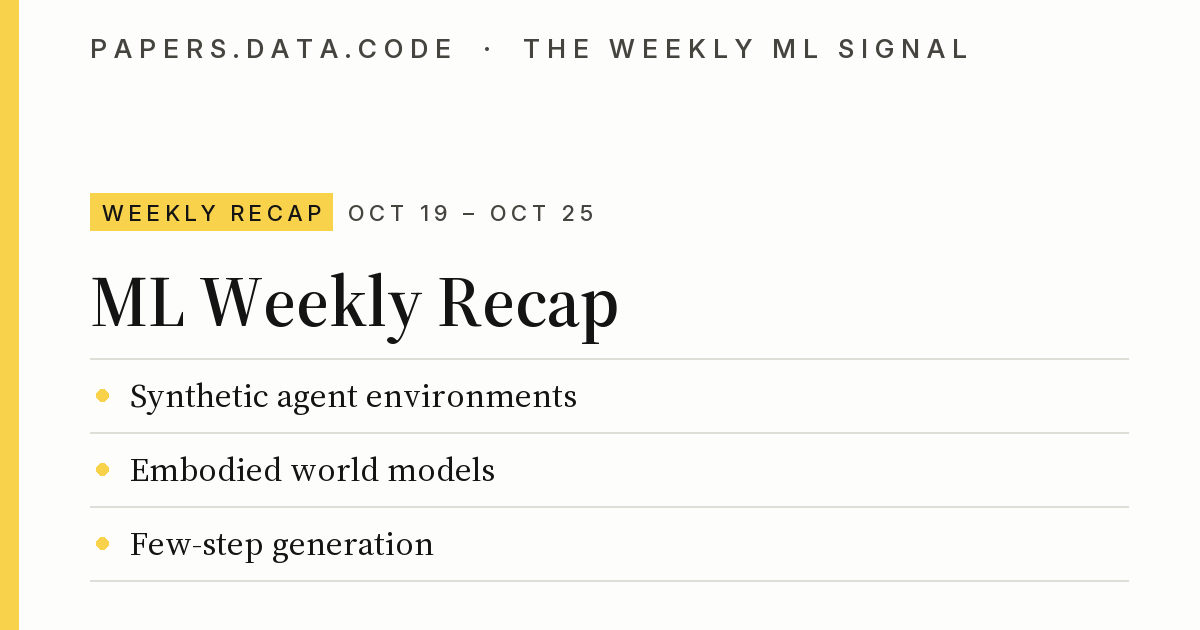
Task: Select the yellow WEEKLY RECAP badge
Action: click(x=211, y=212)
